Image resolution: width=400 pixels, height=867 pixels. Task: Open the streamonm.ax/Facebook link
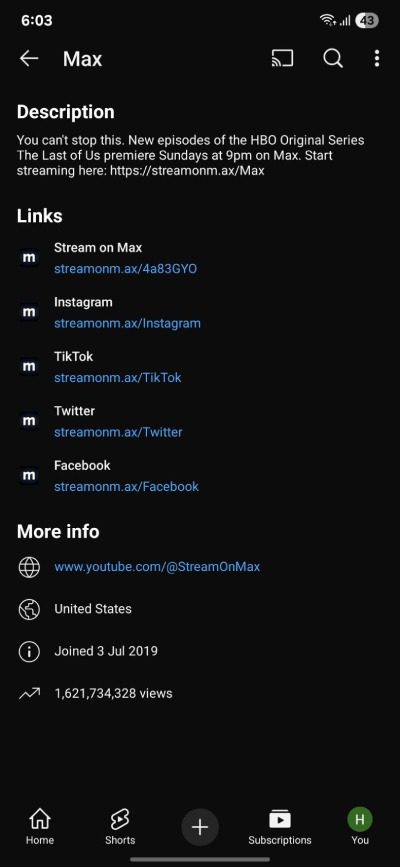point(127,487)
